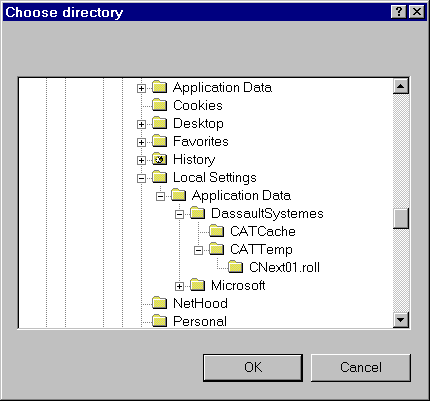Confirm selection with OK button

[x=253, y=368]
